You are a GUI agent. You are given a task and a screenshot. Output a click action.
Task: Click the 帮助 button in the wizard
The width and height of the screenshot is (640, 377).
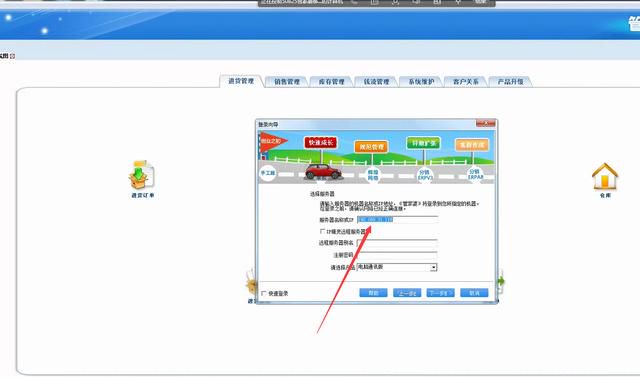(x=373, y=293)
